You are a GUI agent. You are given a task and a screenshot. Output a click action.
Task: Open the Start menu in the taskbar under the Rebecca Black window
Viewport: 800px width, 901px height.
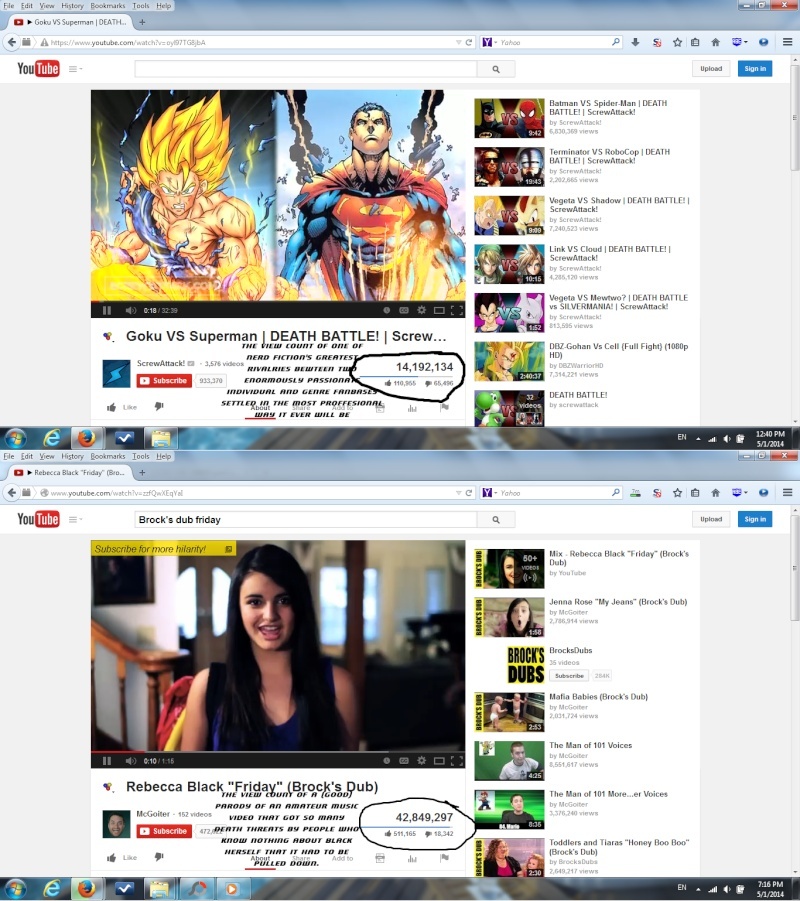(x=16, y=889)
